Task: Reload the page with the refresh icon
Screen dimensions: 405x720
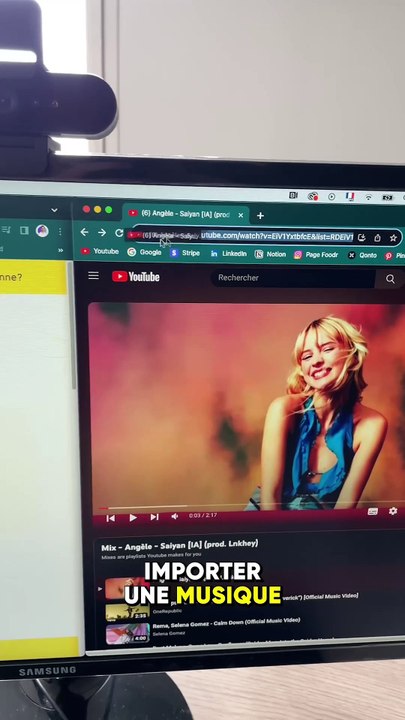Action: click(119, 233)
